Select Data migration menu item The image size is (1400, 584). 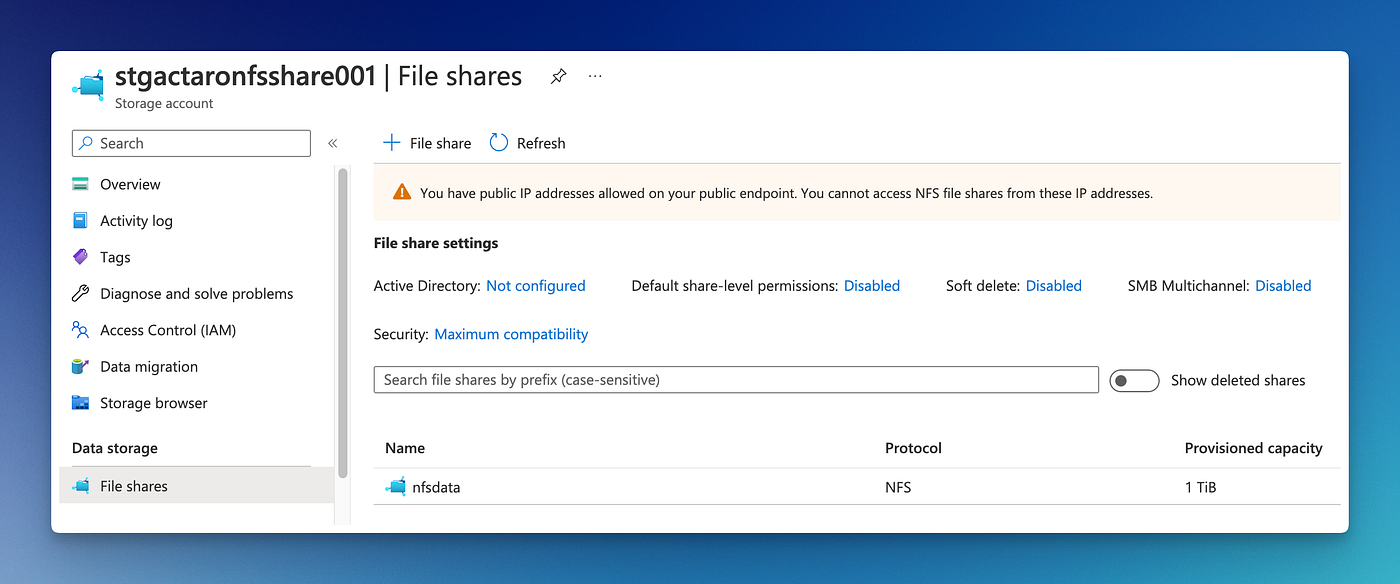pos(149,367)
